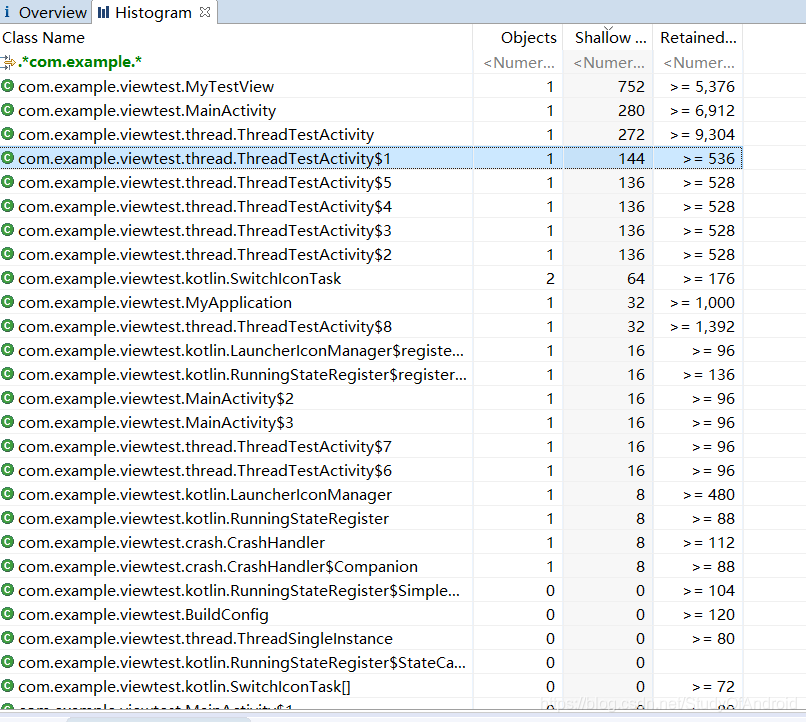This screenshot has width=806, height=722.
Task: Switch to the Overview tab
Action: click(45, 12)
